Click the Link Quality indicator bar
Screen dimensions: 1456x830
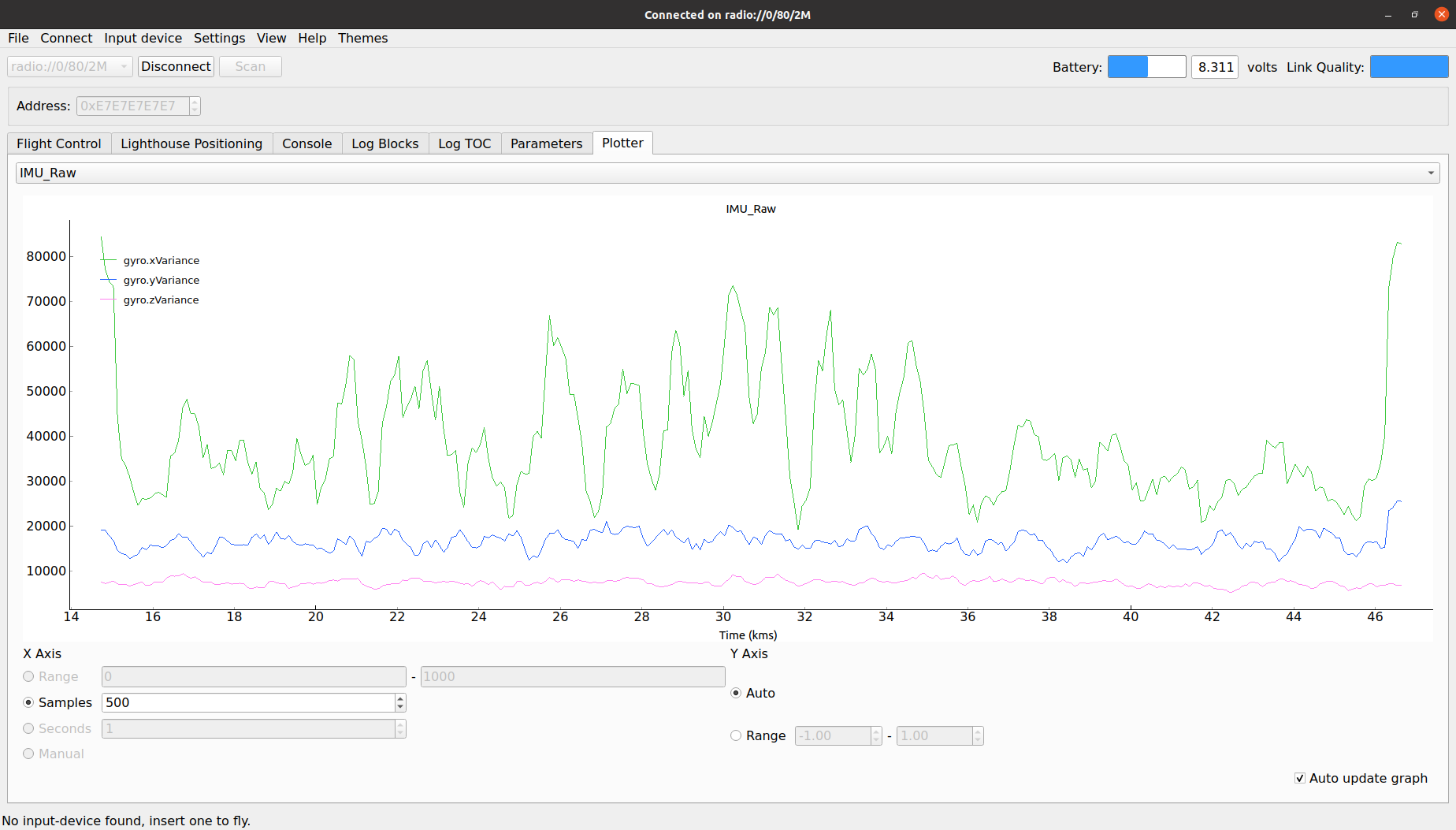tap(1408, 67)
